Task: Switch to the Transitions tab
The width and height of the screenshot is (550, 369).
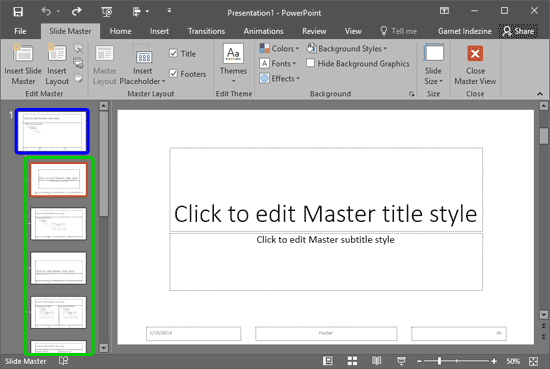Action: point(206,31)
